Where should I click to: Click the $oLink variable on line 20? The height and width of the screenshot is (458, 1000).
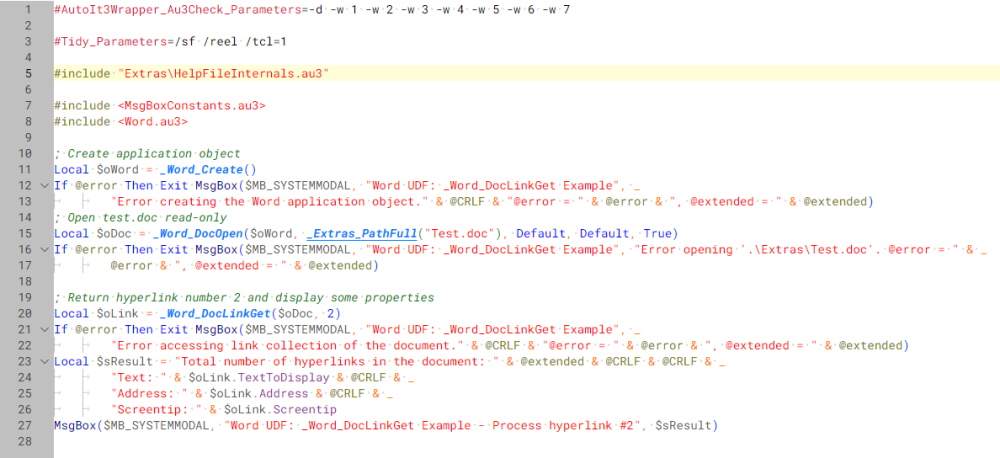click(117, 313)
